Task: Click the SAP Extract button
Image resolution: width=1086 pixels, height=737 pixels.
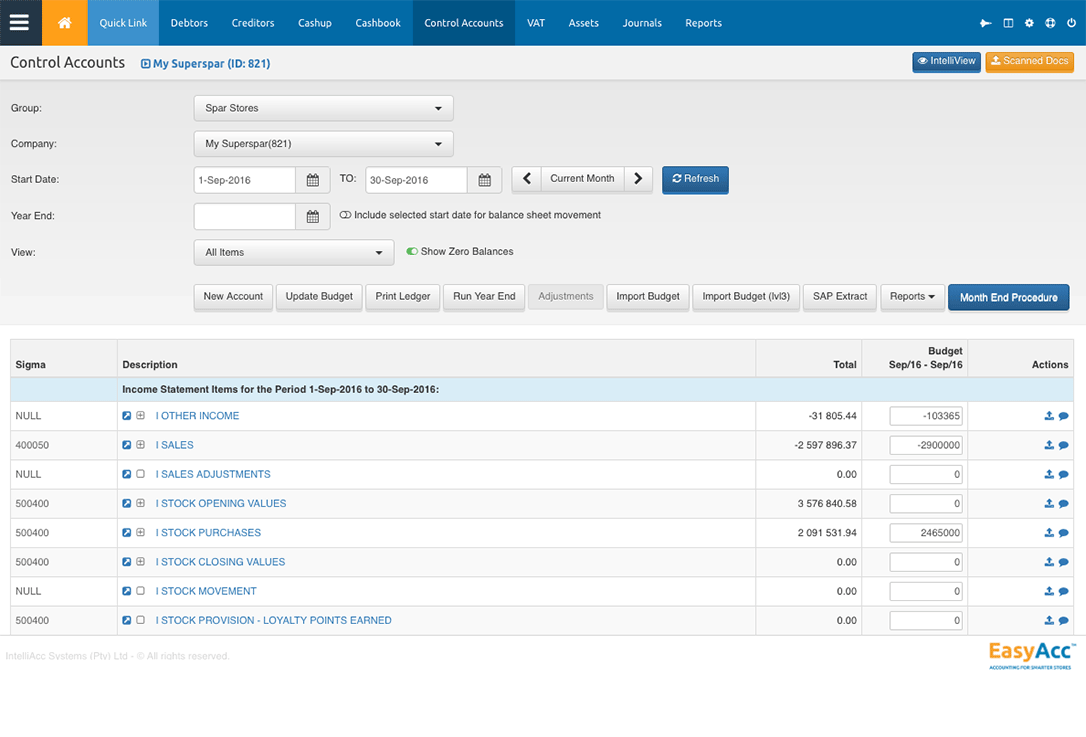Action: pos(840,296)
